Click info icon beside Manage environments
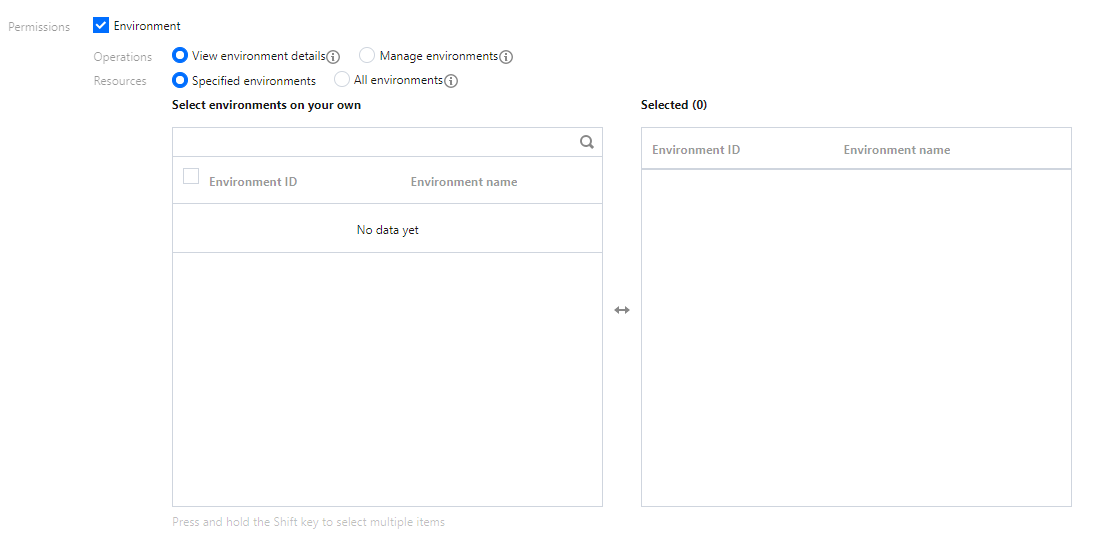This screenshot has height=536, width=1111. click(x=506, y=57)
